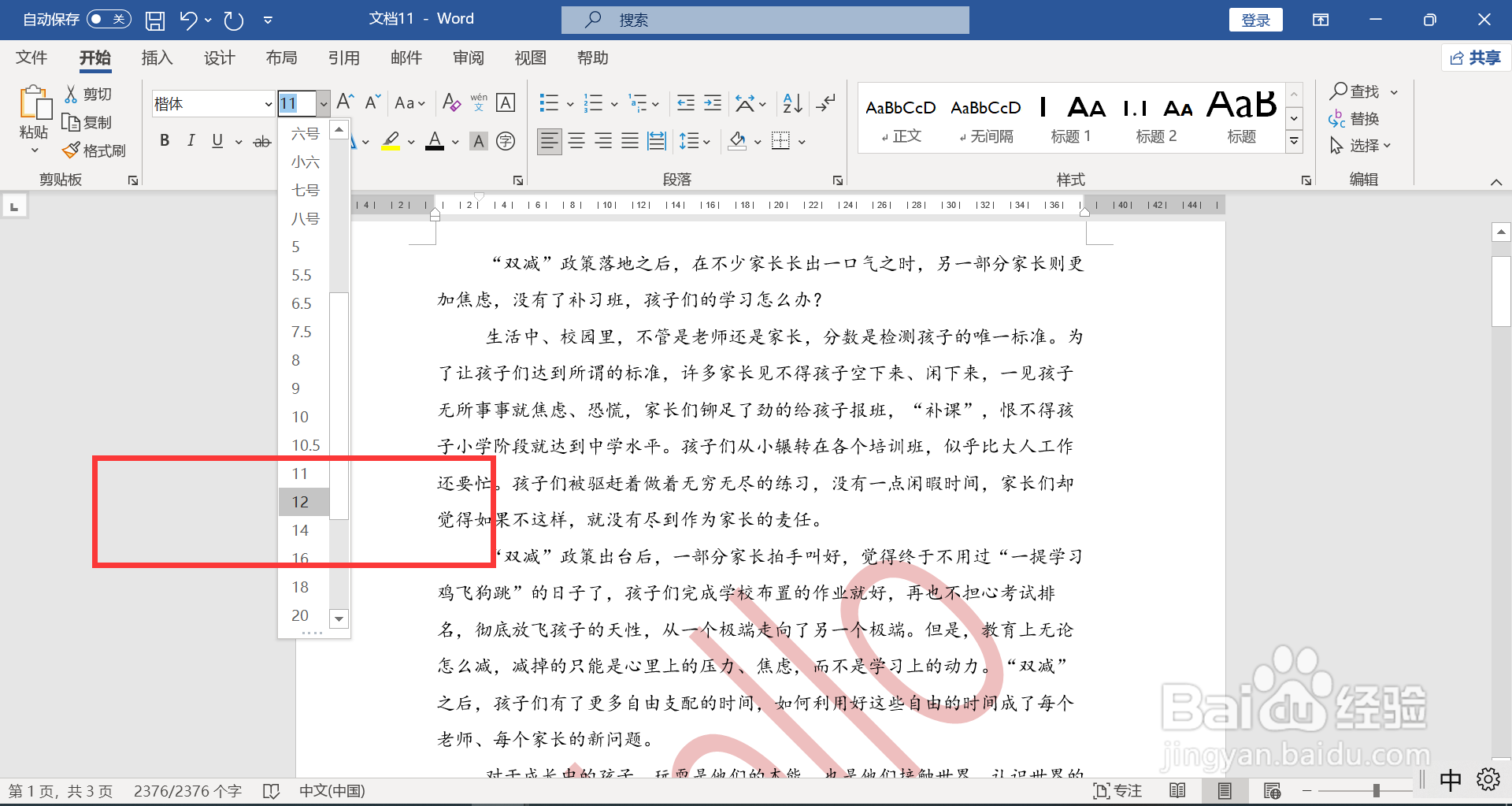
Task: Copy selection with 复制
Action: coord(87,122)
